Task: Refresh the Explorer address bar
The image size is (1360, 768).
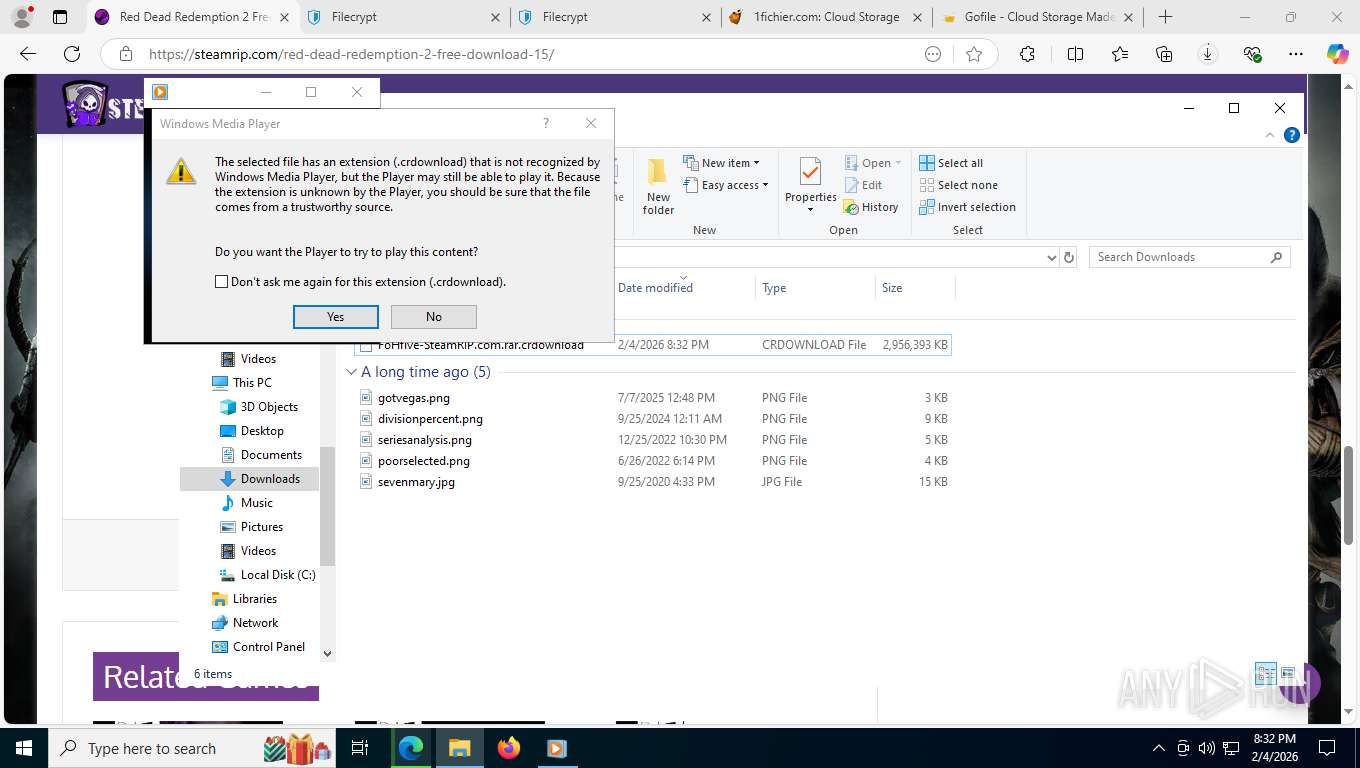Action: coord(1069,257)
